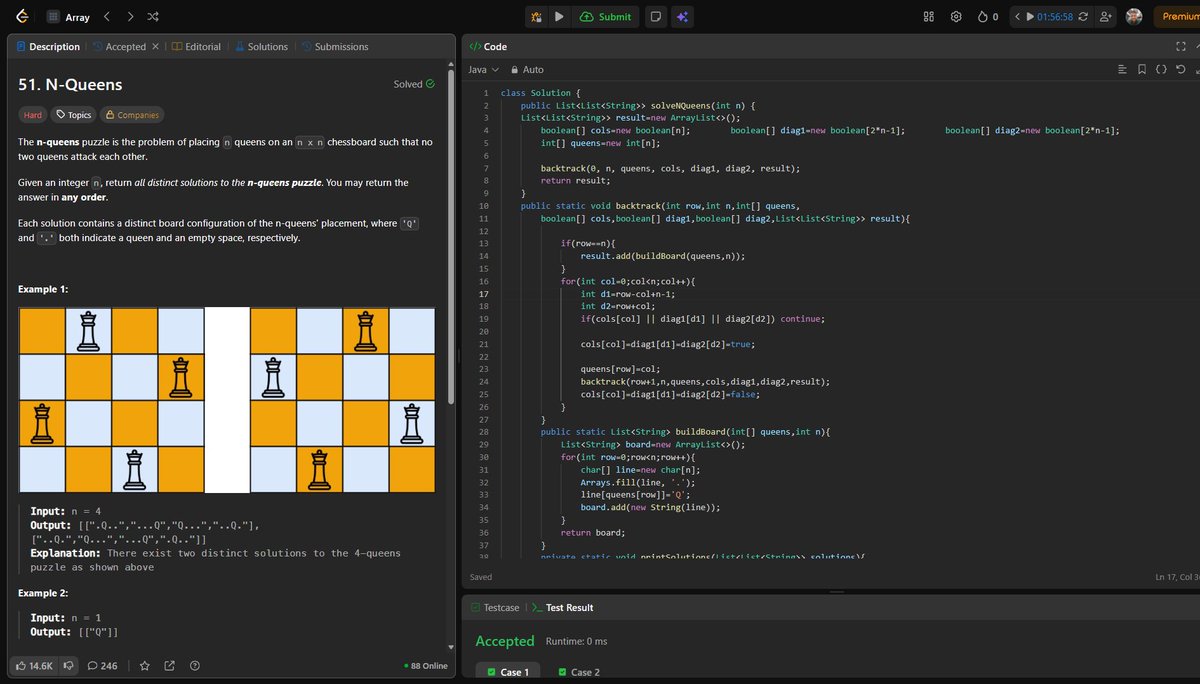Click the curly braces icon
The width and height of the screenshot is (1200, 684).
pos(1160,69)
